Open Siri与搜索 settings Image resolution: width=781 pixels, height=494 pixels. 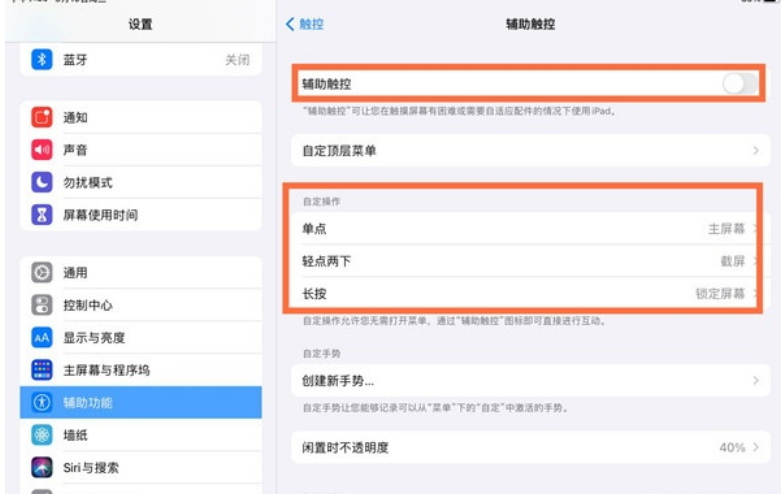pyautogui.click(x=140, y=467)
